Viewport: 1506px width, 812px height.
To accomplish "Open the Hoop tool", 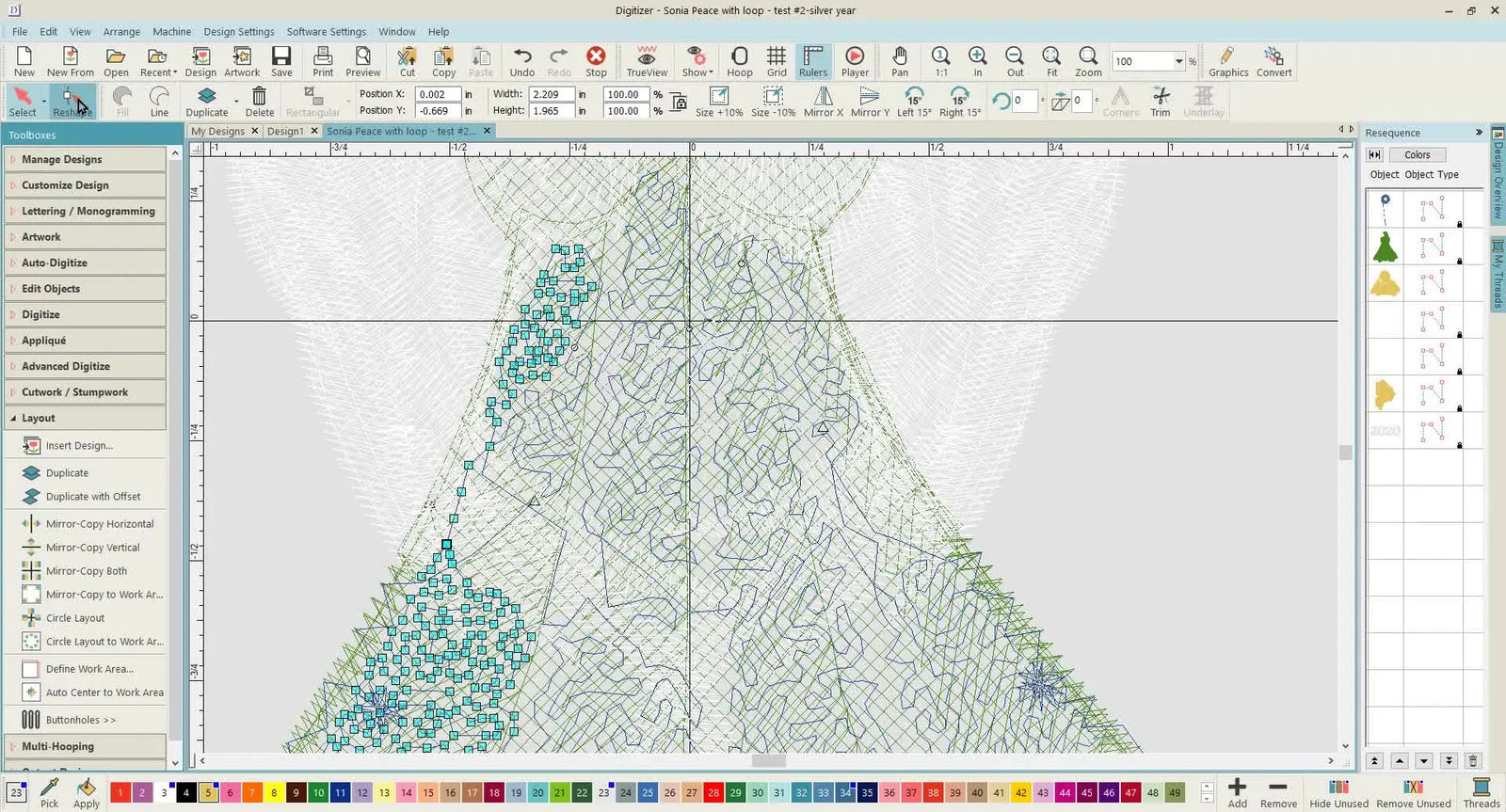I will click(x=739, y=61).
